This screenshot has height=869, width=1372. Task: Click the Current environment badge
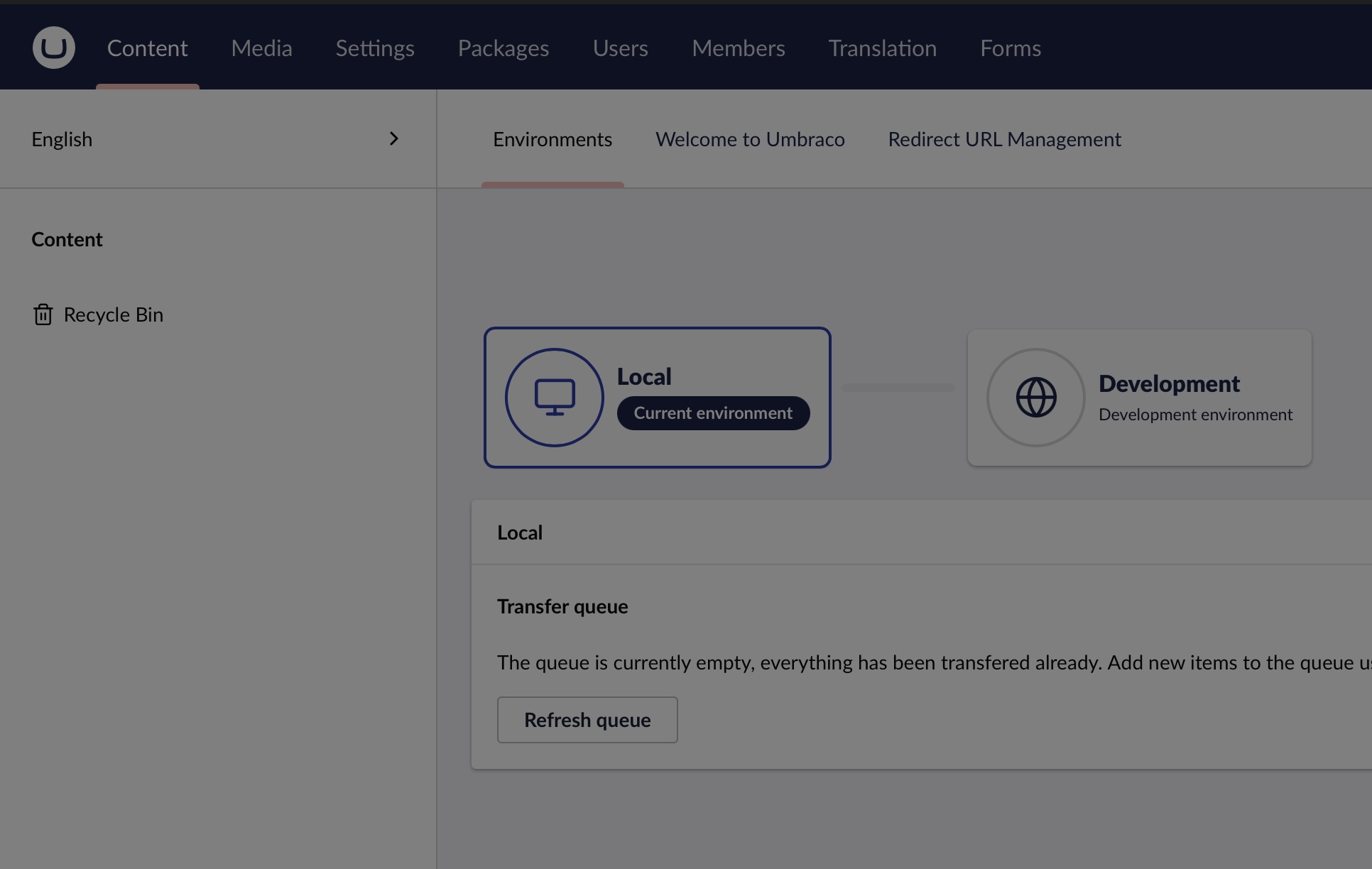click(x=713, y=413)
